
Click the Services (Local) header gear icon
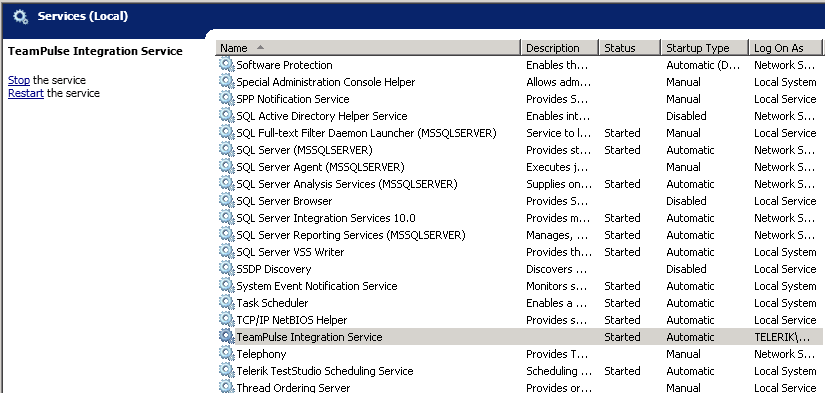21,17
